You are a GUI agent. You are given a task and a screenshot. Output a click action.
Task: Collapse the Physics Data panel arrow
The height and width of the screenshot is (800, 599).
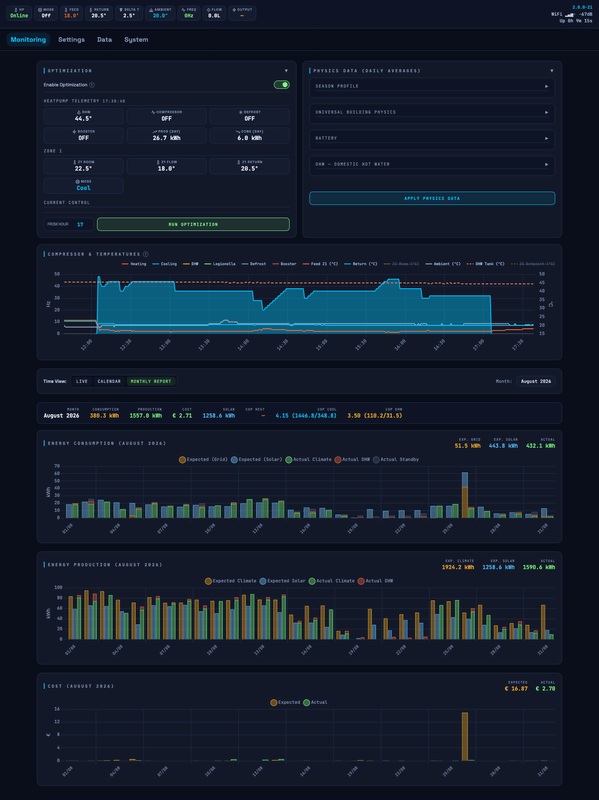pyautogui.click(x=552, y=71)
